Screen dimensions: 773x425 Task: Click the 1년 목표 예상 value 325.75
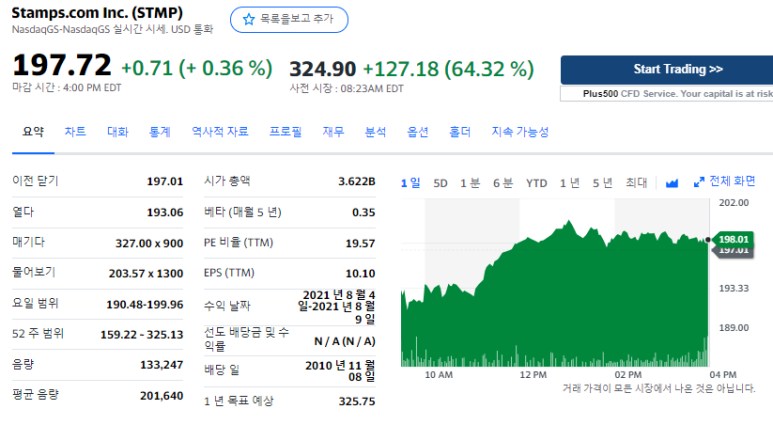tap(357, 401)
